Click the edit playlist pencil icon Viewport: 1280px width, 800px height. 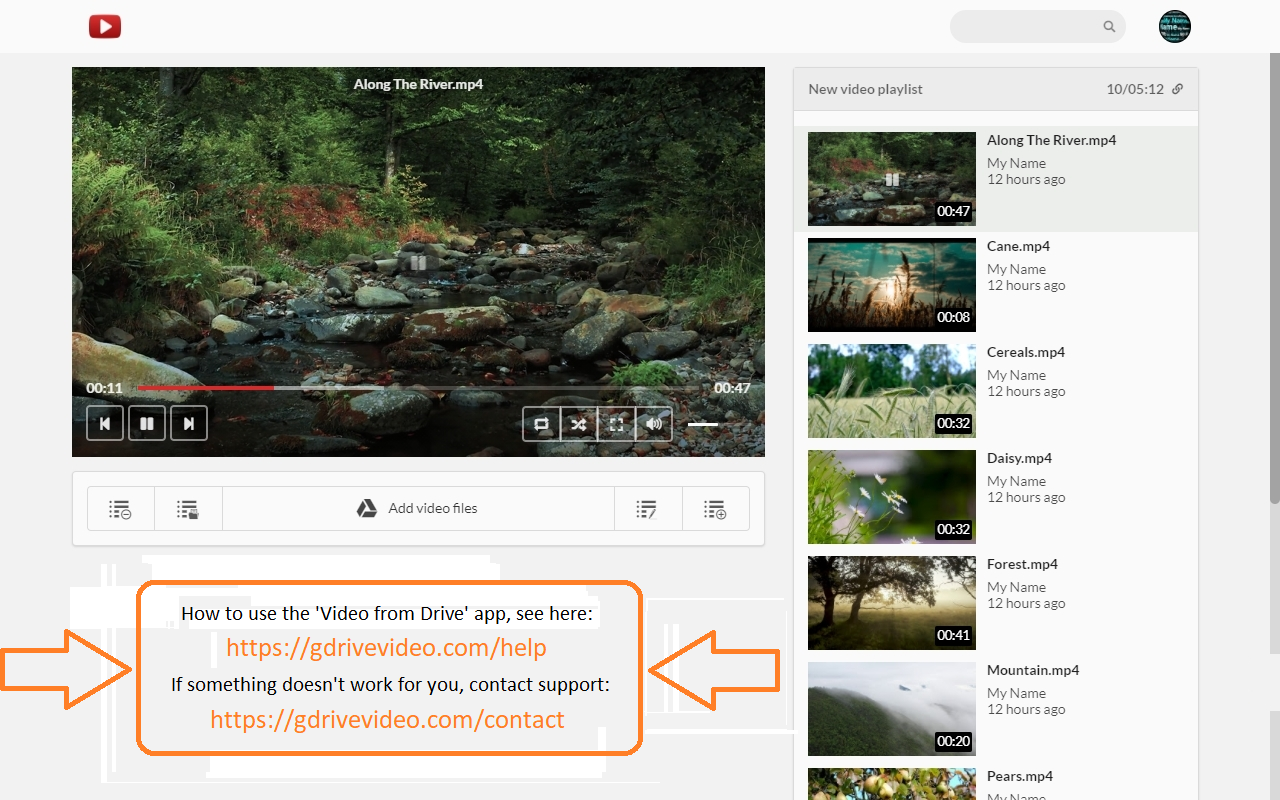coord(647,509)
